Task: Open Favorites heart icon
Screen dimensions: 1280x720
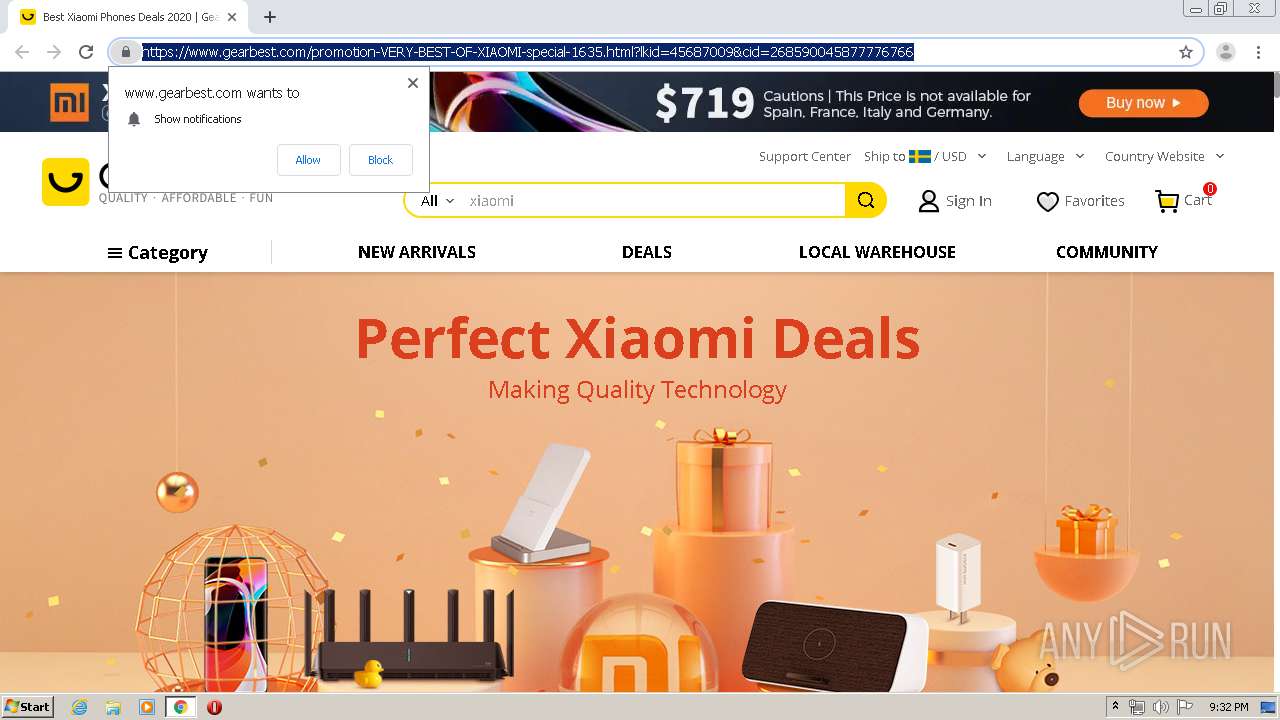Action: [1047, 201]
